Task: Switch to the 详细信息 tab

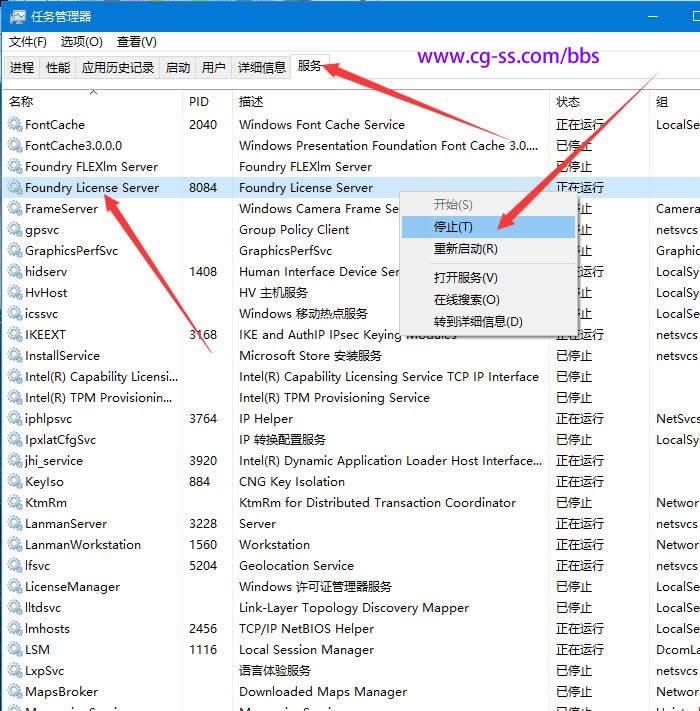Action: coord(261,68)
